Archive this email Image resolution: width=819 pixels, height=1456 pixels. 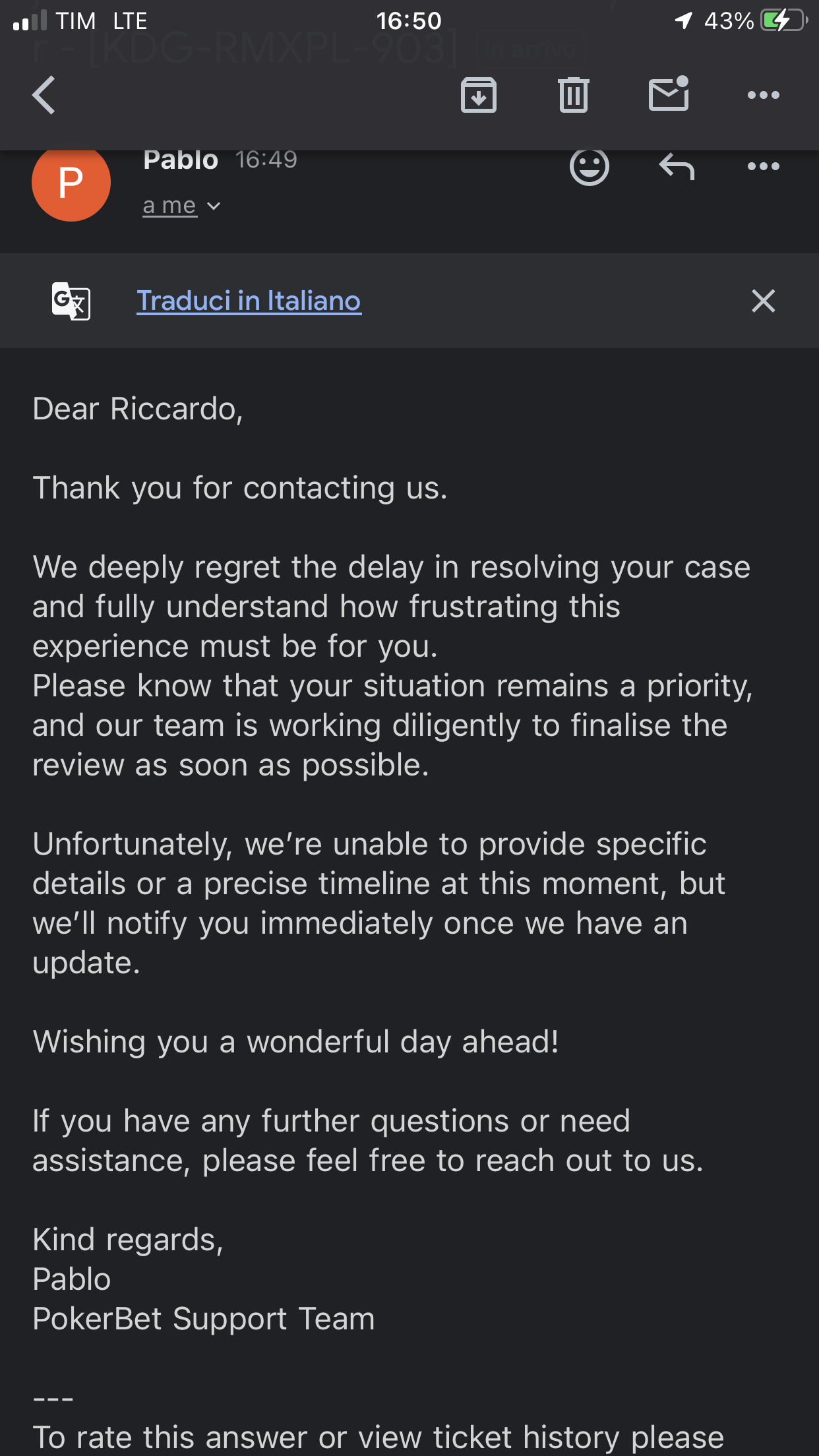point(478,95)
